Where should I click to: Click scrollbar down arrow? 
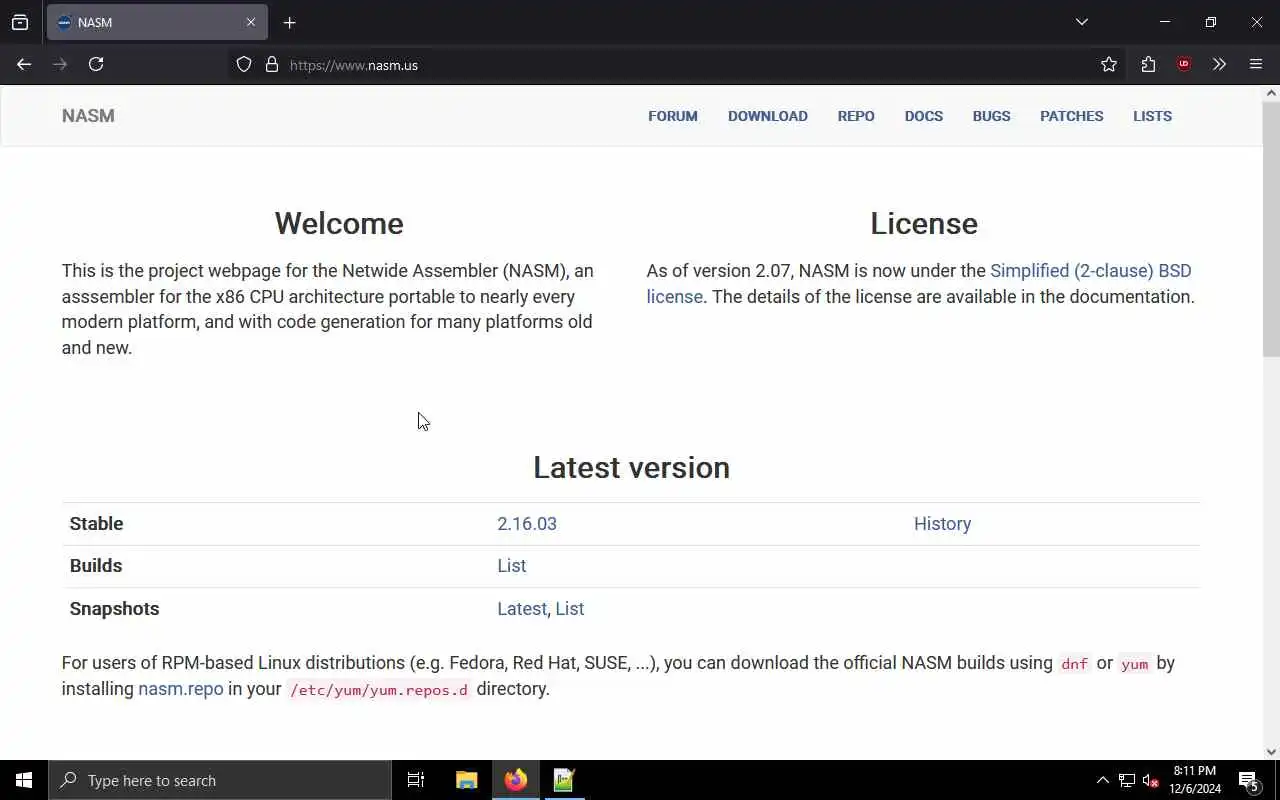point(1271,752)
